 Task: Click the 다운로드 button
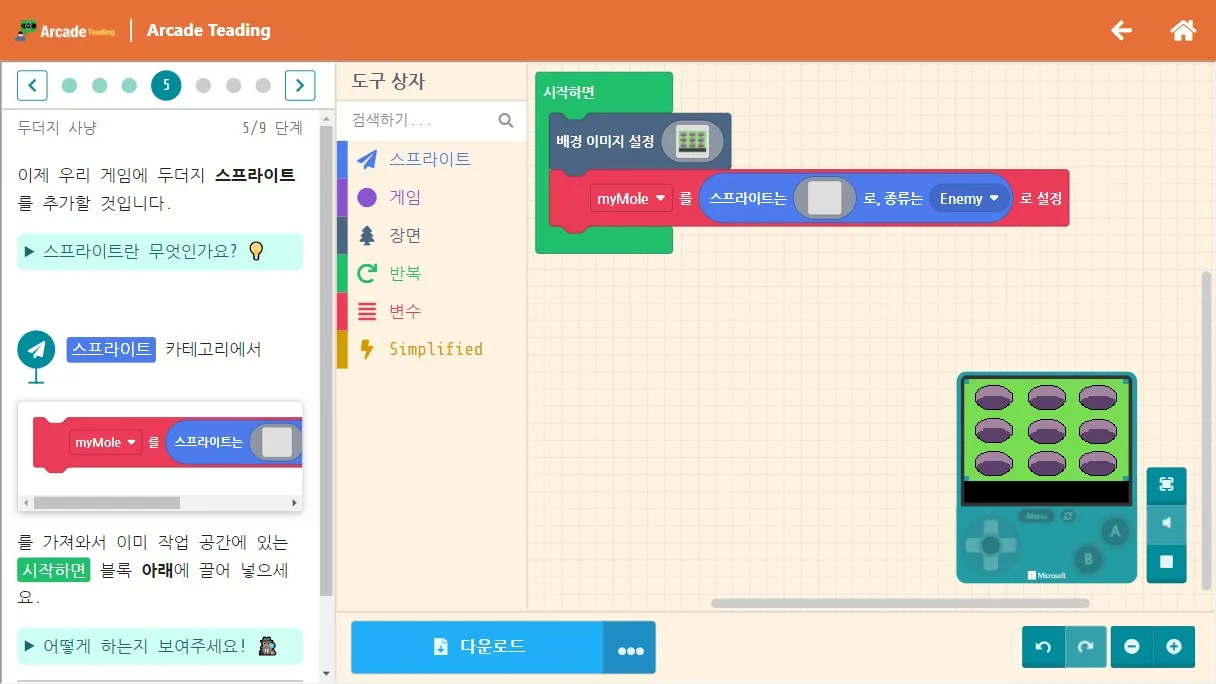pyautogui.click(x=477, y=647)
